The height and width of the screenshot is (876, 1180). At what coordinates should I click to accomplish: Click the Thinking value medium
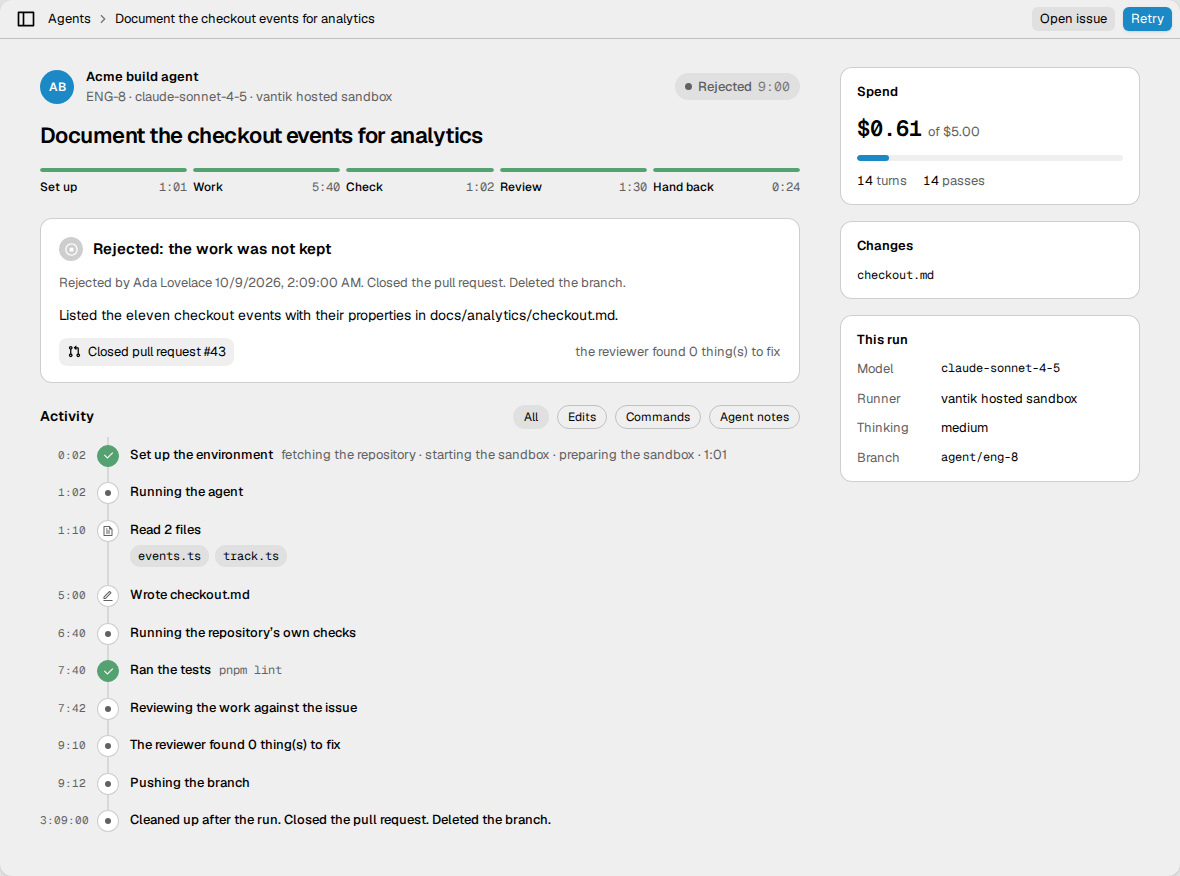tap(964, 427)
